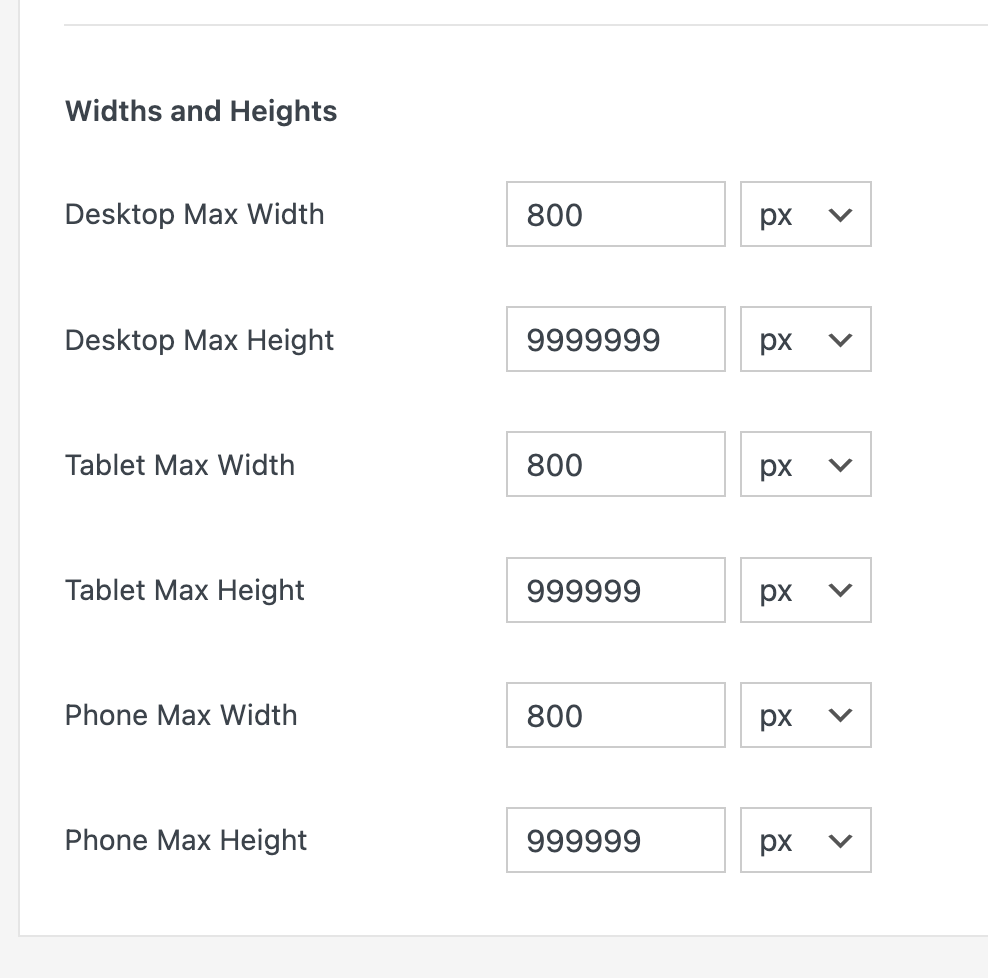988x978 pixels.
Task: Click the Tablet Max Height label
Action: pos(185,590)
